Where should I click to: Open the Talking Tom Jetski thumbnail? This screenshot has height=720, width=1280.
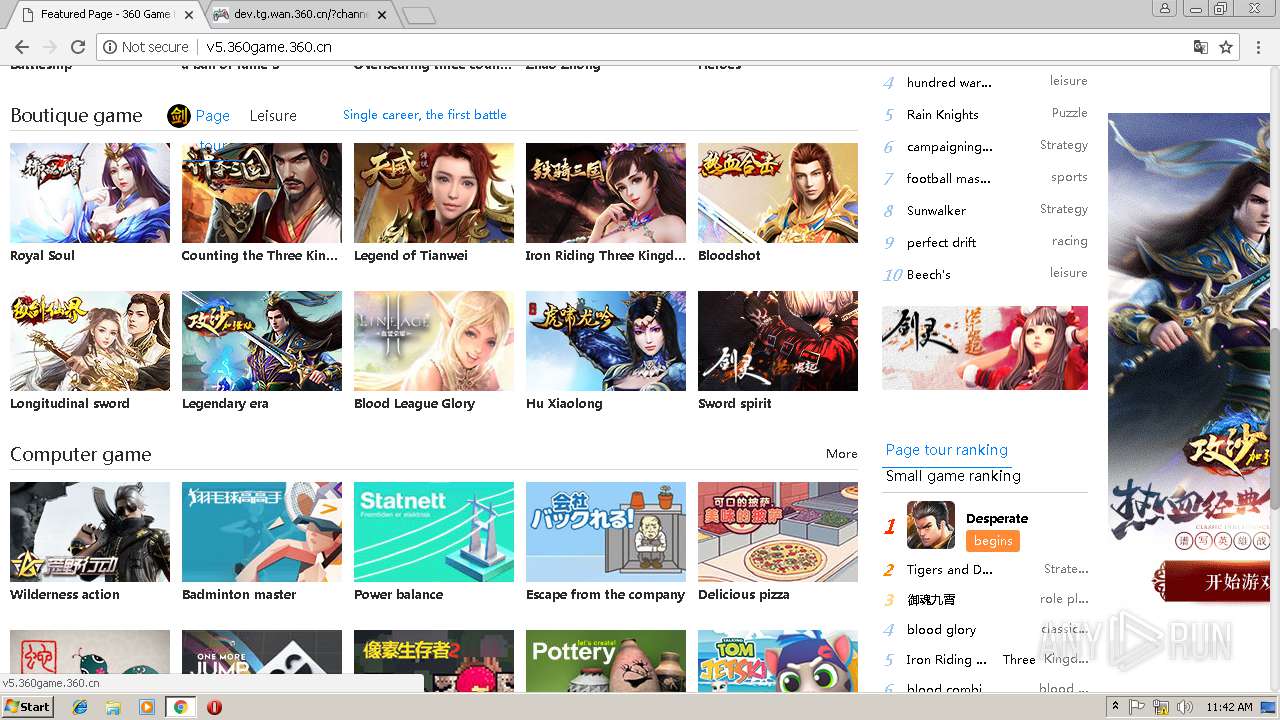coord(778,661)
